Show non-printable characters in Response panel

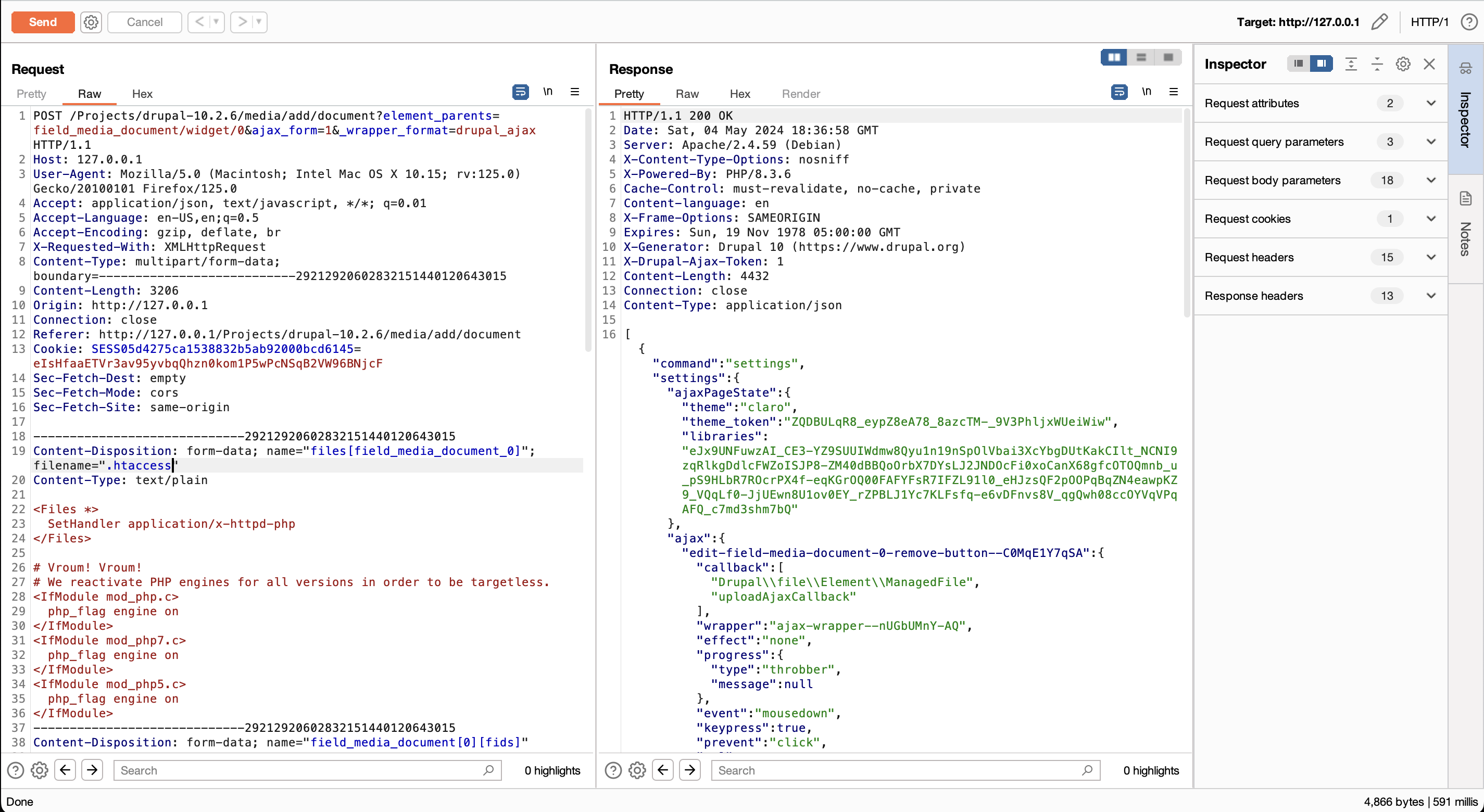1147,92
